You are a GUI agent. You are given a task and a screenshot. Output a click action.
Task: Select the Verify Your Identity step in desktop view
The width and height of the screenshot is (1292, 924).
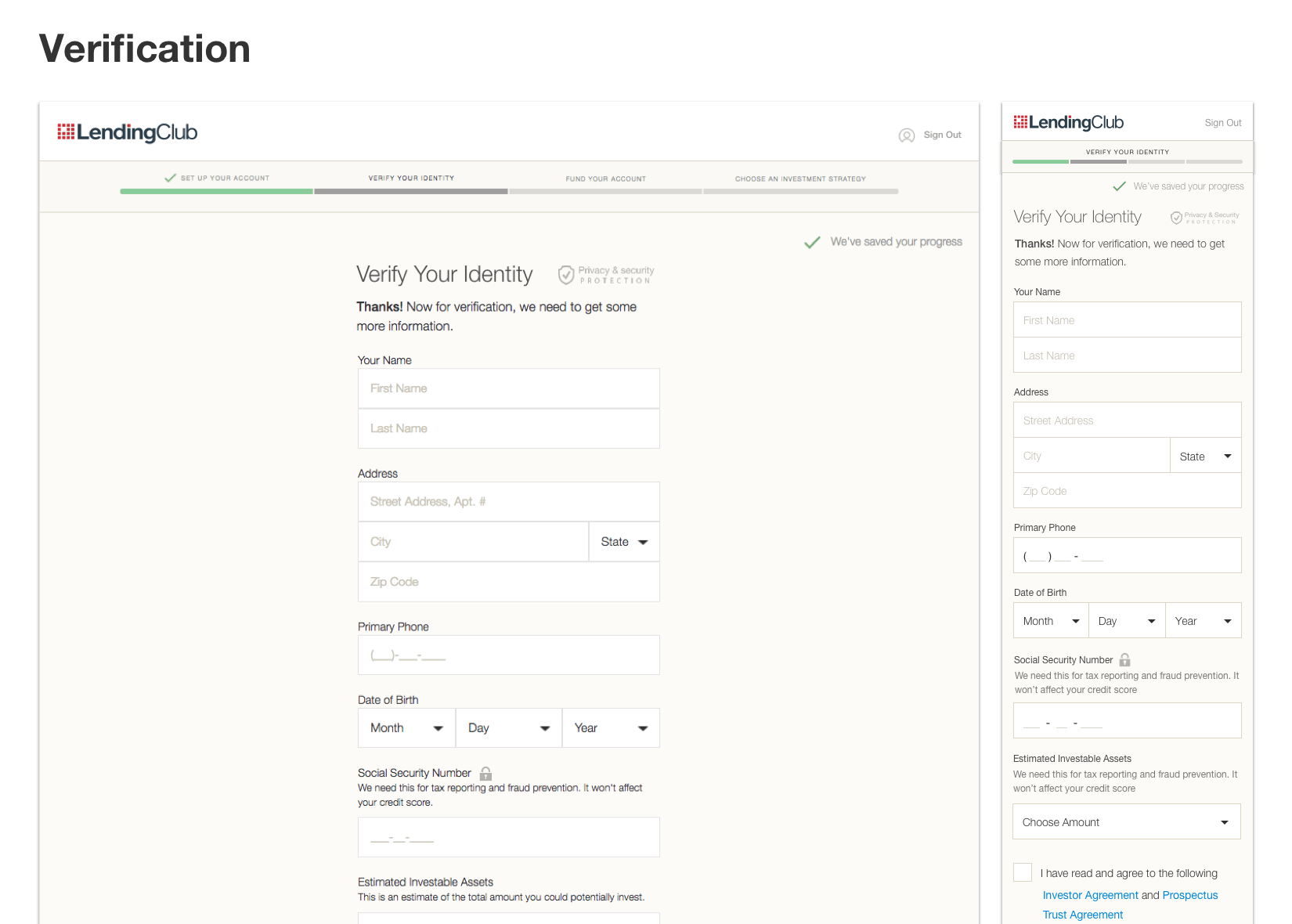411,179
